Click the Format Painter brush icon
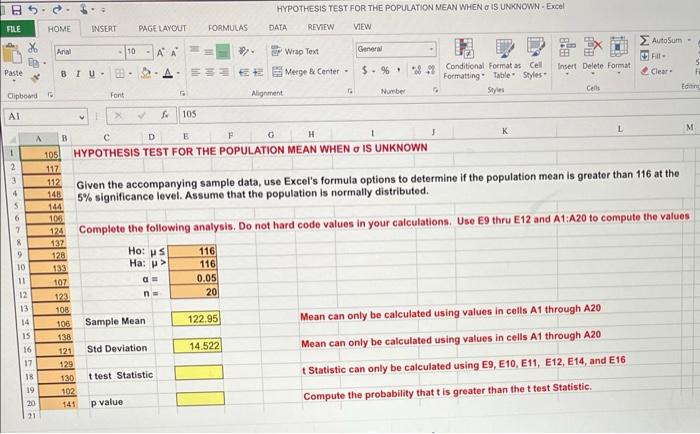This screenshot has height=434, width=700. point(34,78)
